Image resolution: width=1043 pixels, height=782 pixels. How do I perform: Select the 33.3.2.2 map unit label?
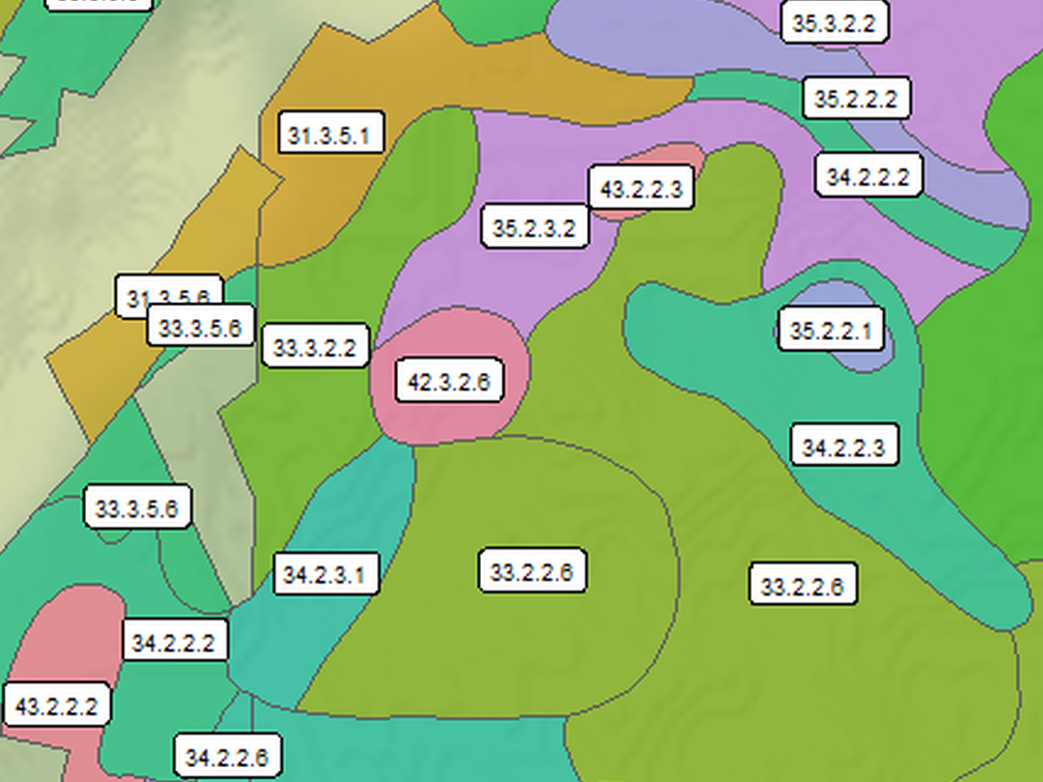tap(315, 348)
